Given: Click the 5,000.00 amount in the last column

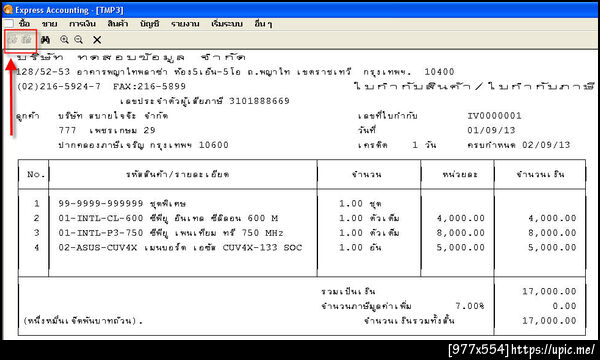Looking at the screenshot, I should pyautogui.click(x=552, y=248).
